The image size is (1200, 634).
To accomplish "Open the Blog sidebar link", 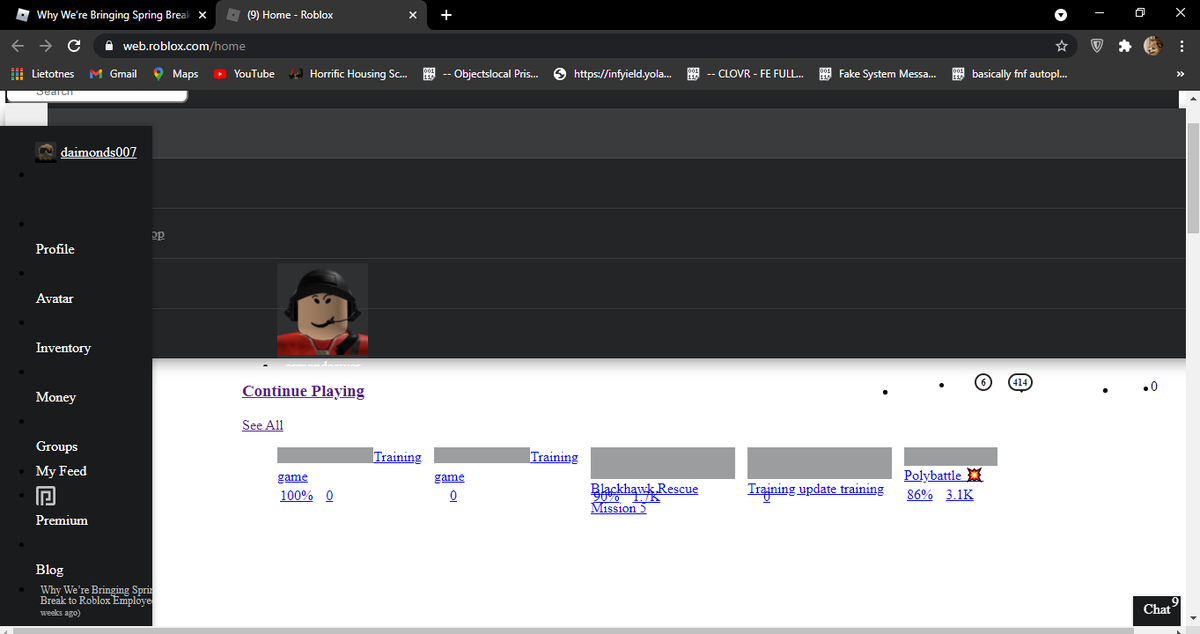I will coord(49,570).
